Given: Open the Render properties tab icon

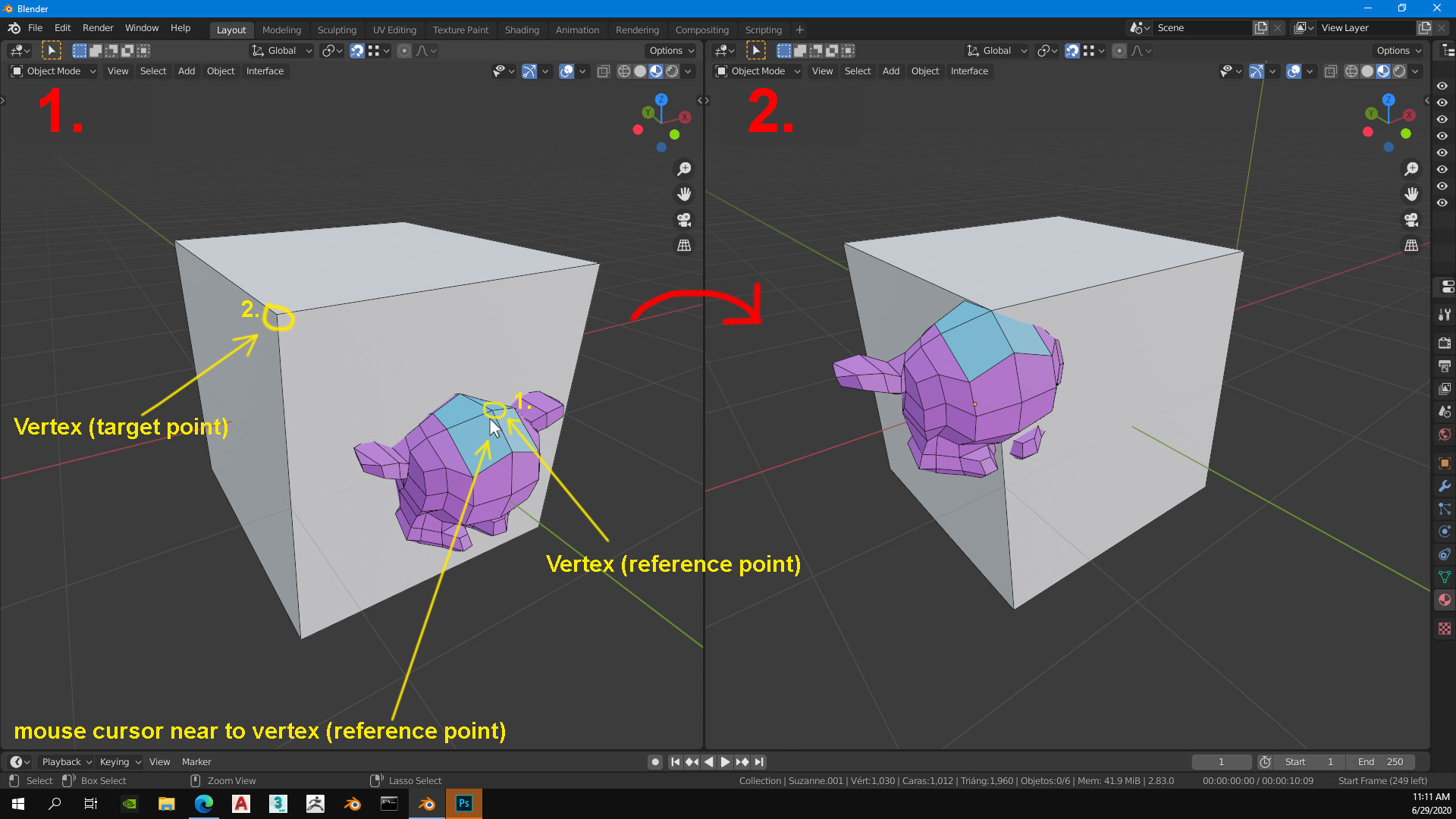Looking at the screenshot, I should 1445,344.
